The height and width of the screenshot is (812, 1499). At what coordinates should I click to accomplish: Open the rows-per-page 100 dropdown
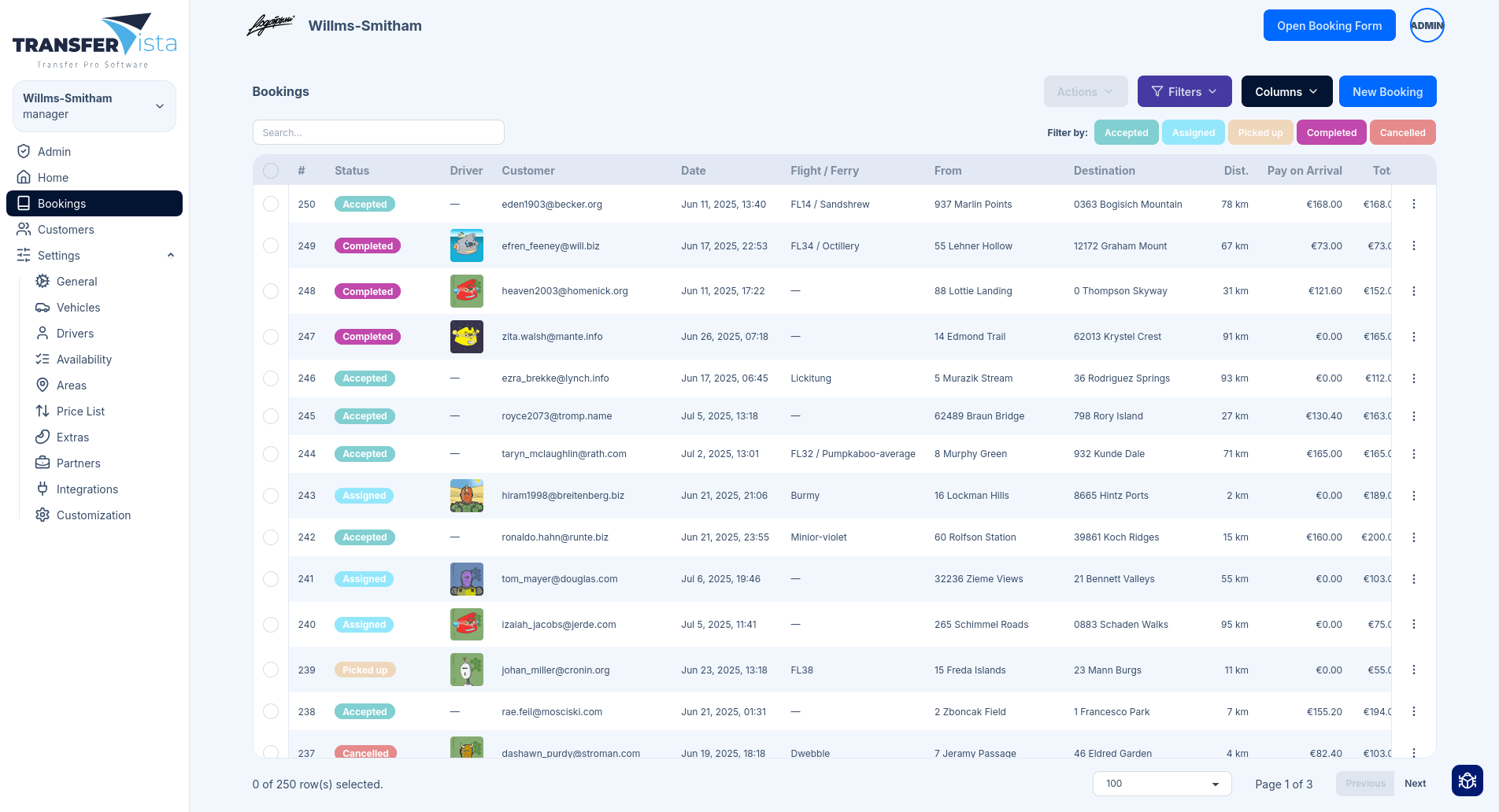pos(1161,784)
